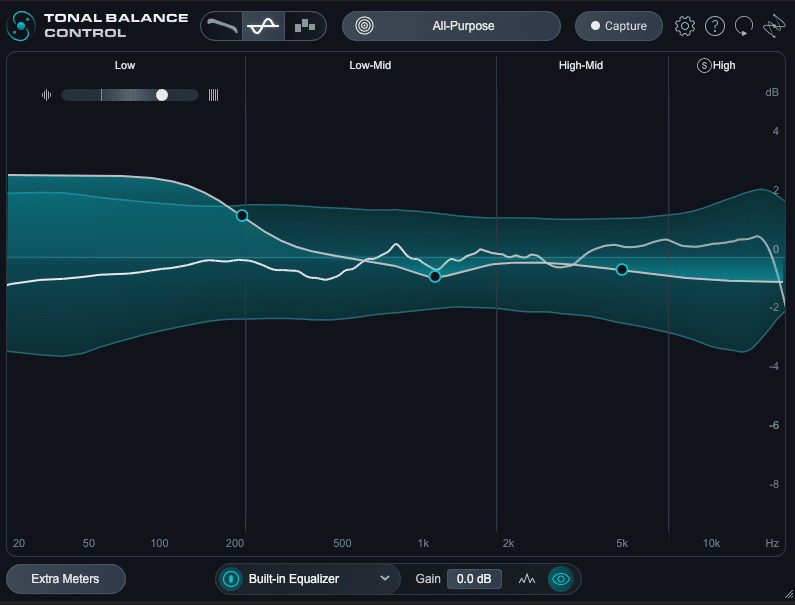Click the target curve bullseye icon
795x605 pixels.
pos(364,25)
